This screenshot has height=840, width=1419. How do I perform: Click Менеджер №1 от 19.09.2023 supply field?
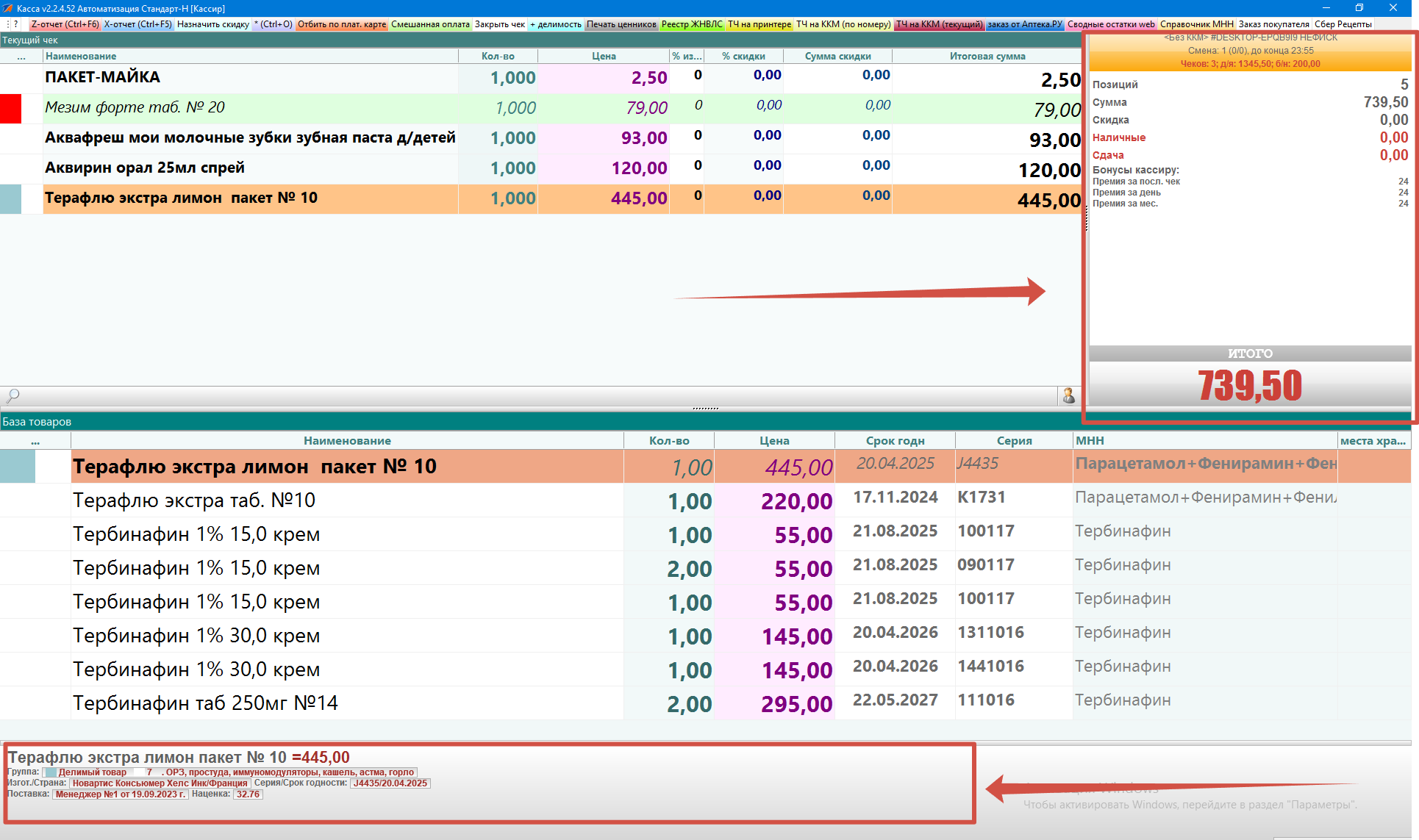pos(121,794)
